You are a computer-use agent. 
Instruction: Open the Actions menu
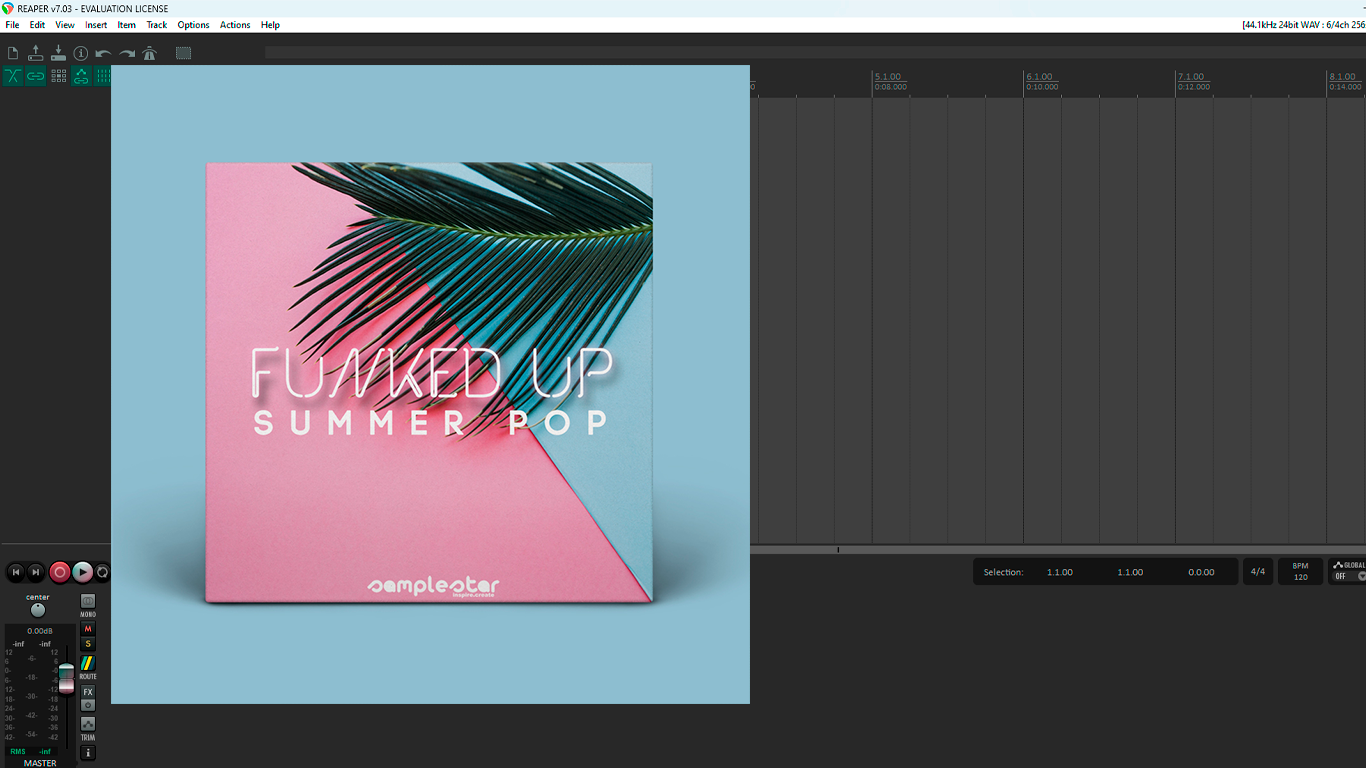click(235, 25)
